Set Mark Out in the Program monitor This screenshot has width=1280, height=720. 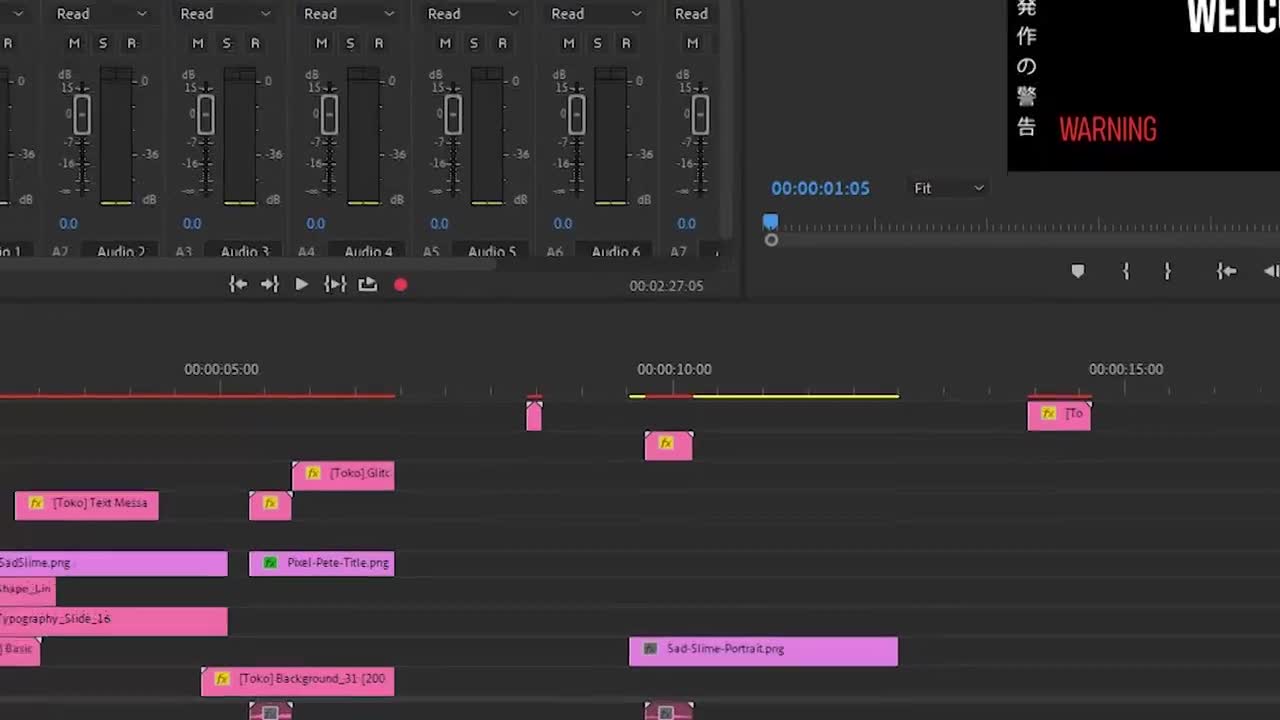[1167, 271]
